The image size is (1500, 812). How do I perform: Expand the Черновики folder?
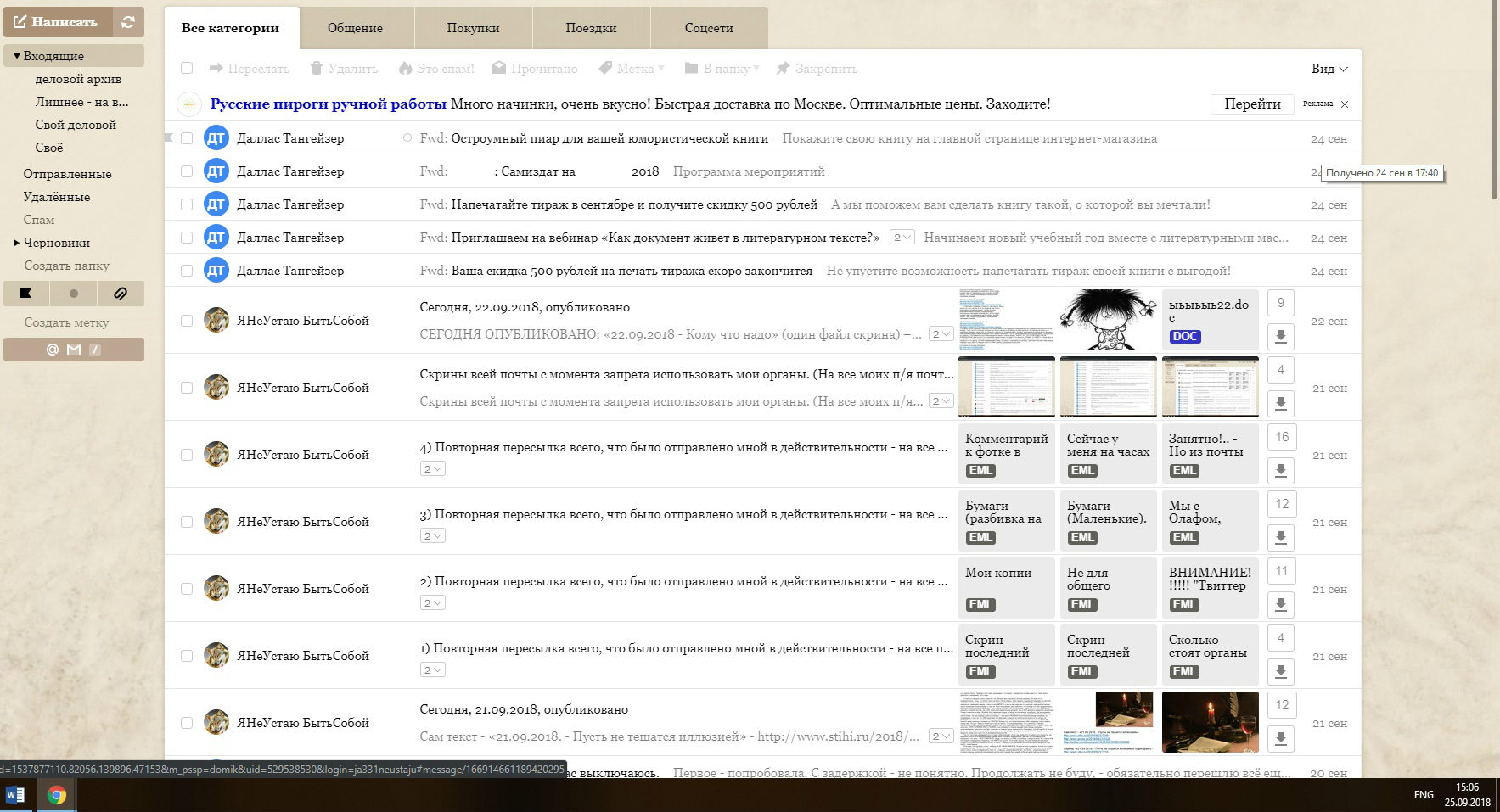[16, 243]
